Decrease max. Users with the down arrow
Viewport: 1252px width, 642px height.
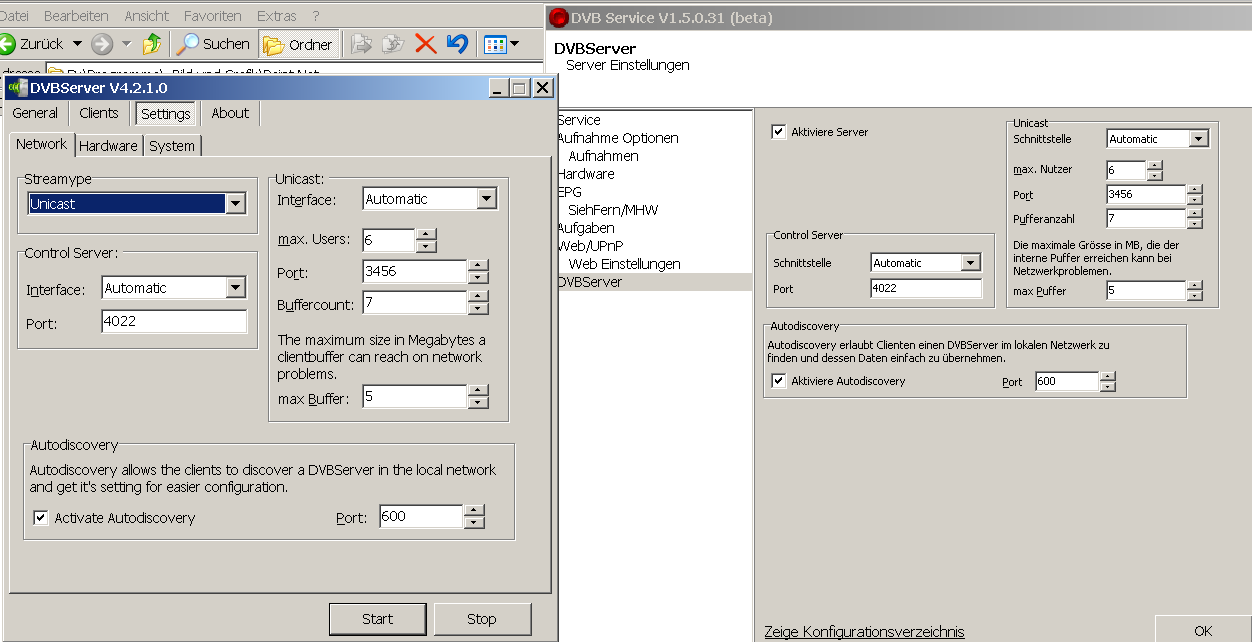click(426, 246)
